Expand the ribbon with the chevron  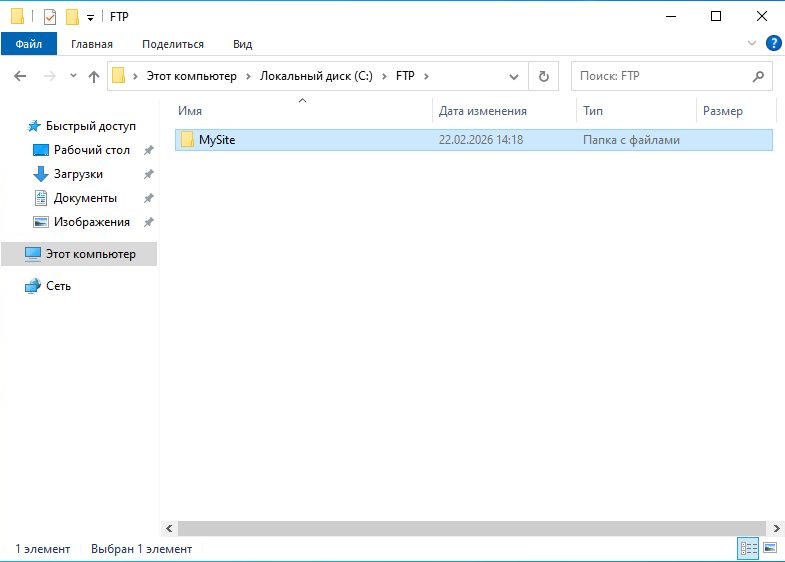point(753,44)
